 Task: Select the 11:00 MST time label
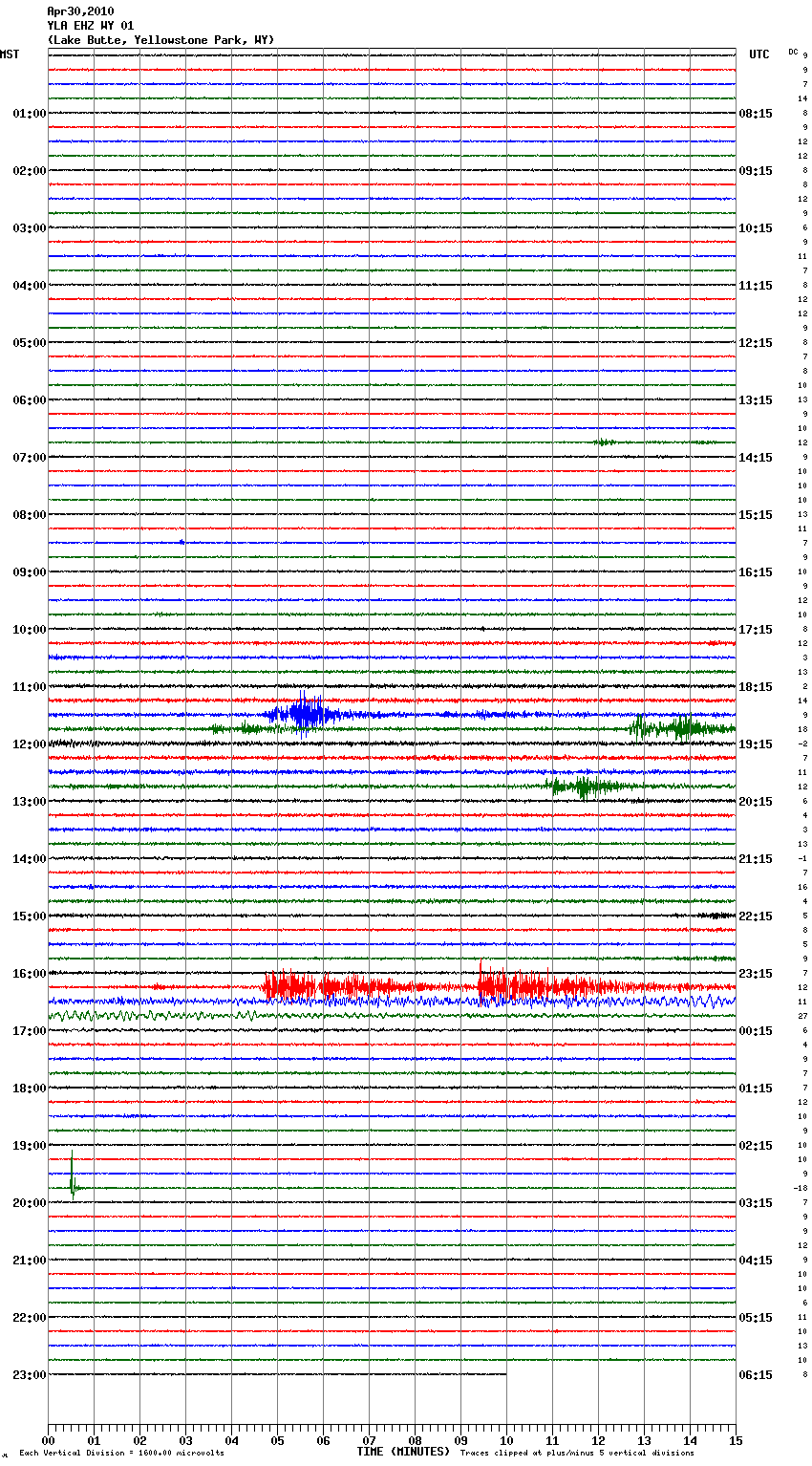tap(29, 687)
